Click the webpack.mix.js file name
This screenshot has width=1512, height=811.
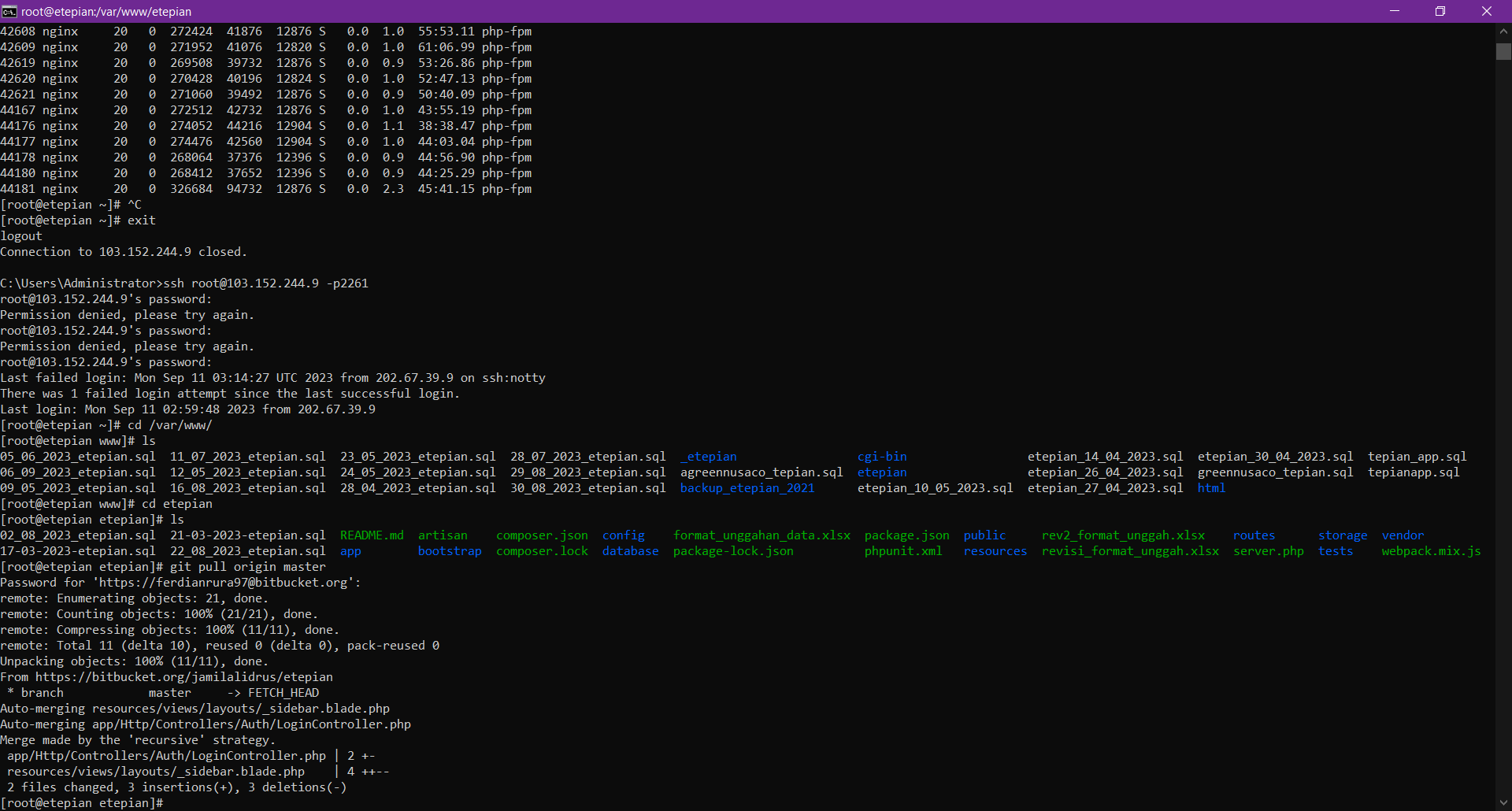pos(1431,551)
